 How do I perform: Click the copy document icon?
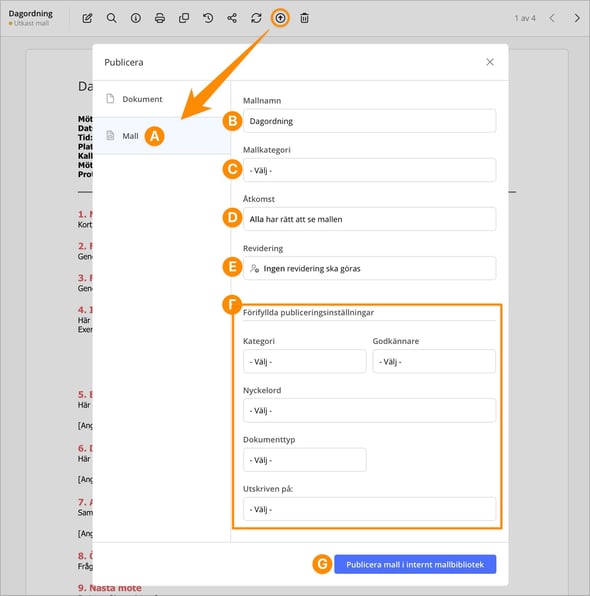(x=184, y=18)
